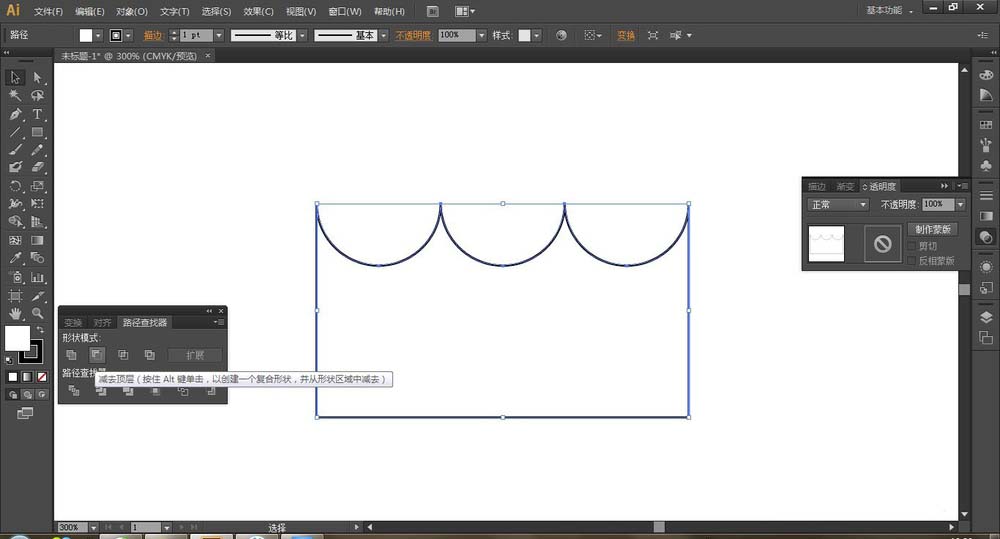1000x539 pixels.
Task: Set the fill to None in toolbox
Action: [x=41, y=377]
